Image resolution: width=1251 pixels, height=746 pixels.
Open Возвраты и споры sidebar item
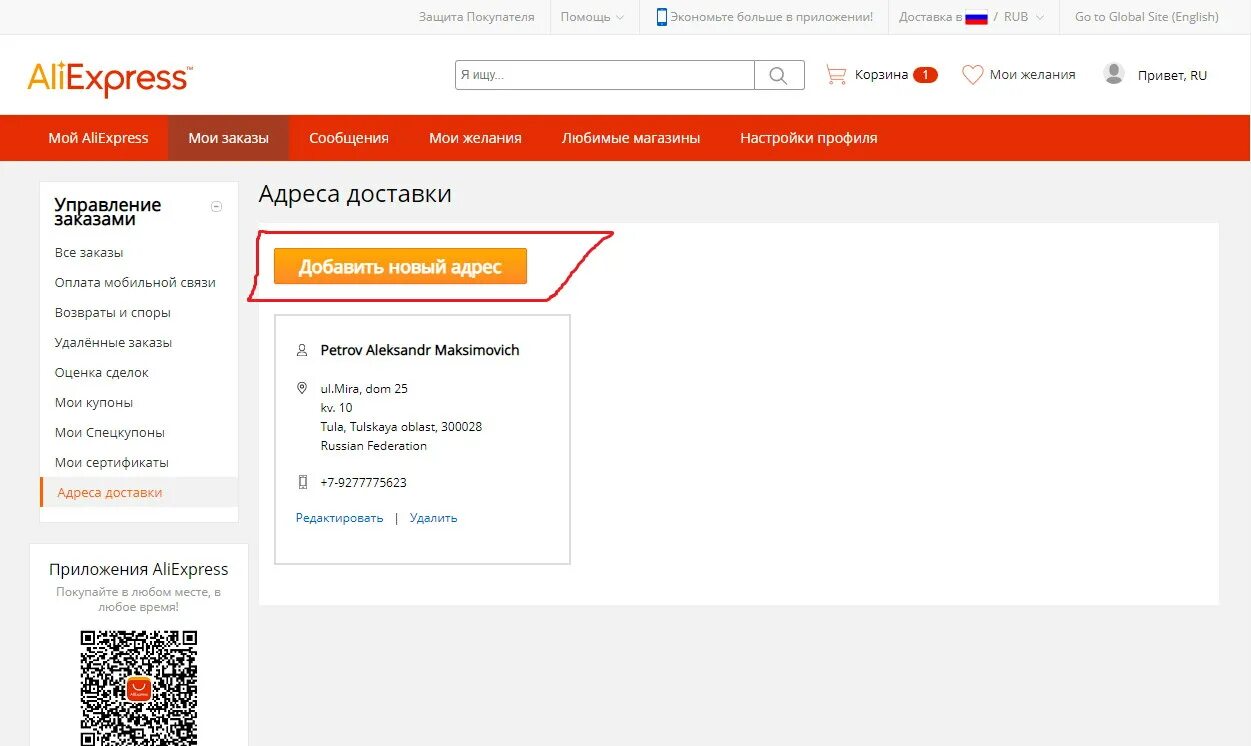(113, 313)
